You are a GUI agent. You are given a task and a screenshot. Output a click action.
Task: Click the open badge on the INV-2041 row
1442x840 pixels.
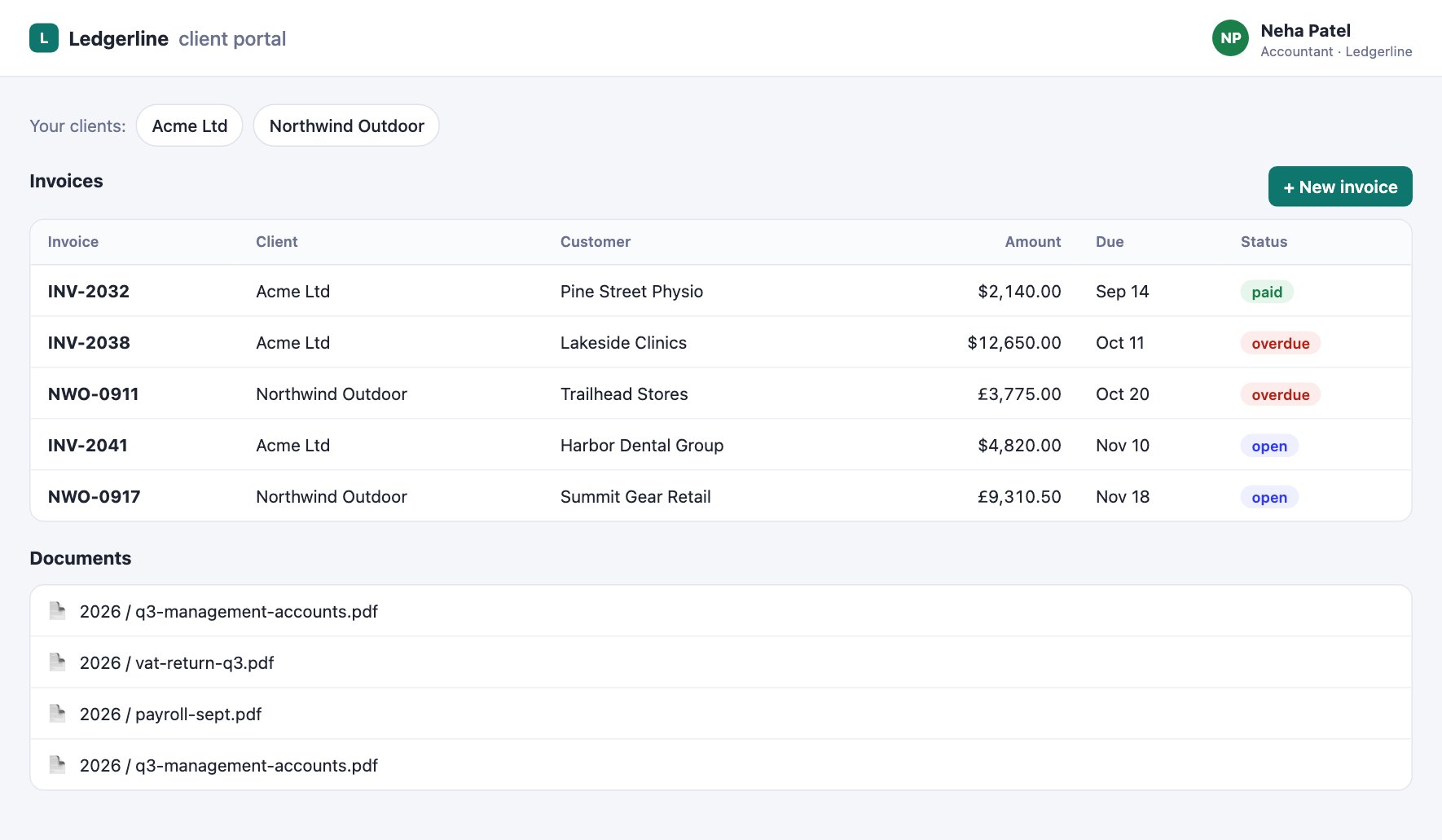[x=1269, y=446]
